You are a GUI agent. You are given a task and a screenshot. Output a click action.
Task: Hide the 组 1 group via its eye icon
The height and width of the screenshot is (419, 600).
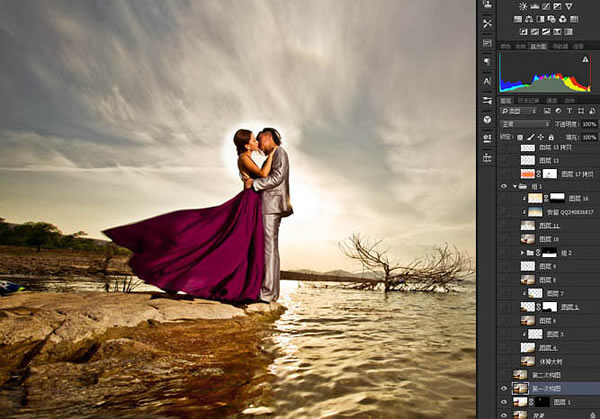click(x=504, y=186)
